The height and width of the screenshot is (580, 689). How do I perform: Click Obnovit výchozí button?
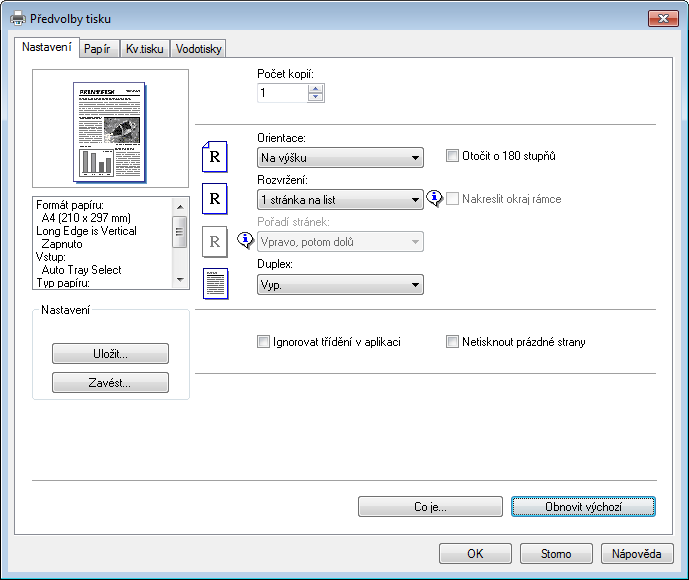583,507
